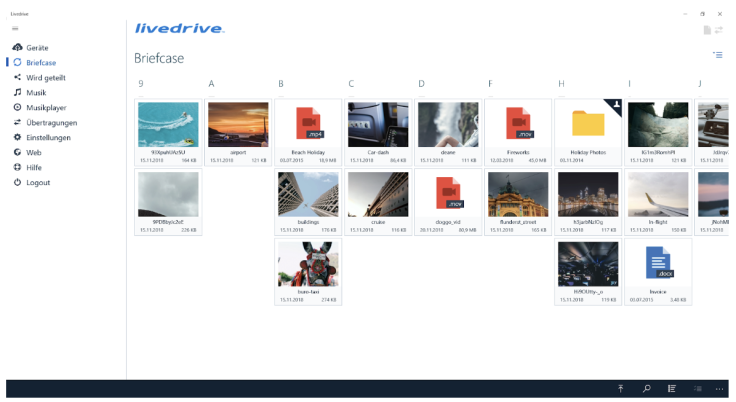Click the upload arrow in bottom bar
Image resolution: width=736 pixels, height=402 pixels.
pyautogui.click(x=621, y=388)
